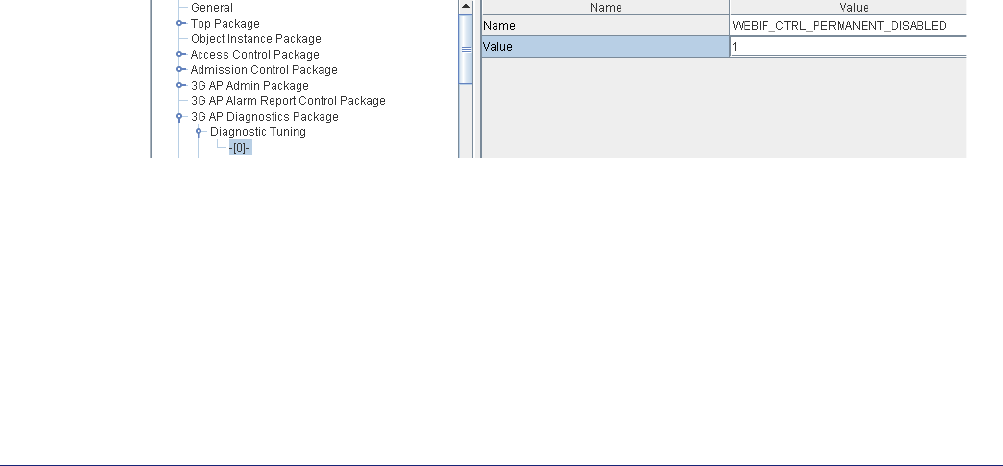Click Top Package label

(225, 24)
